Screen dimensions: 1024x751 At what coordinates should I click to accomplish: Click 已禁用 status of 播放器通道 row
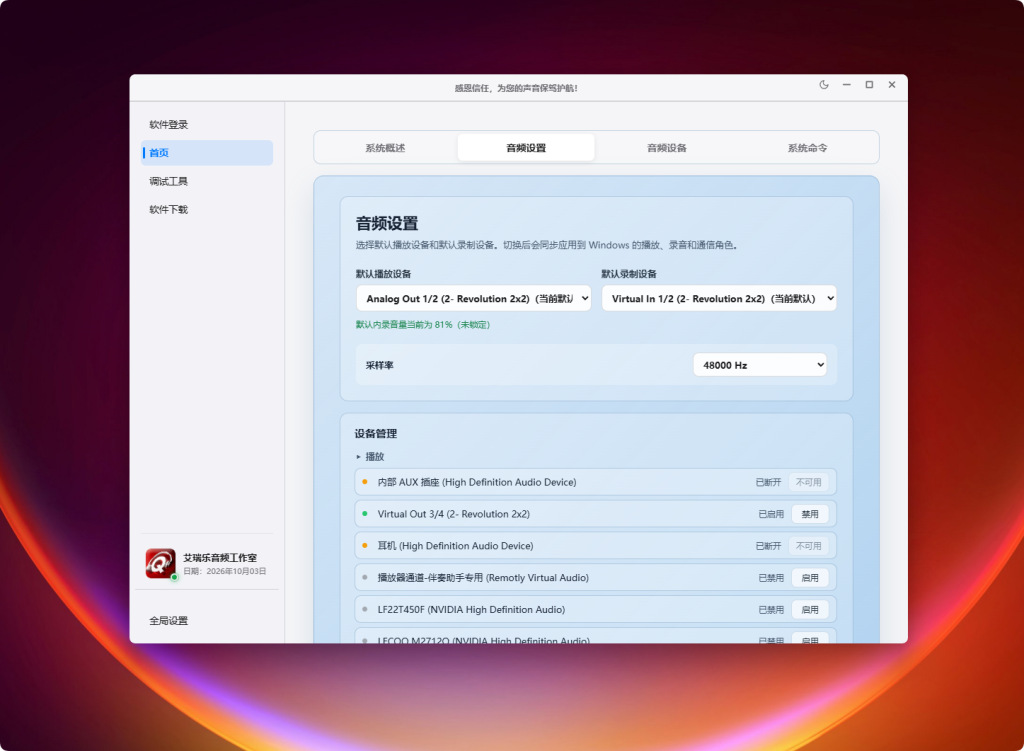click(x=771, y=578)
